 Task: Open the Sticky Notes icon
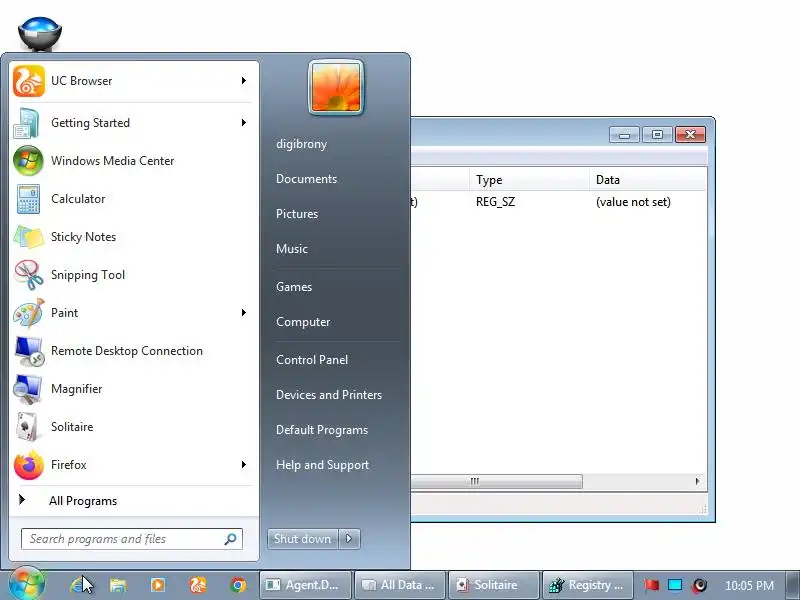[29, 237]
